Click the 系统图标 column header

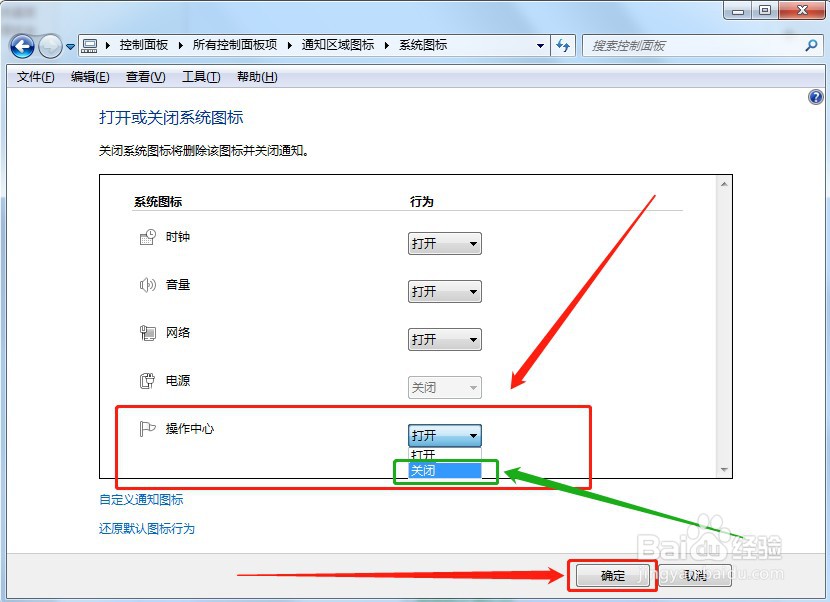(158, 202)
